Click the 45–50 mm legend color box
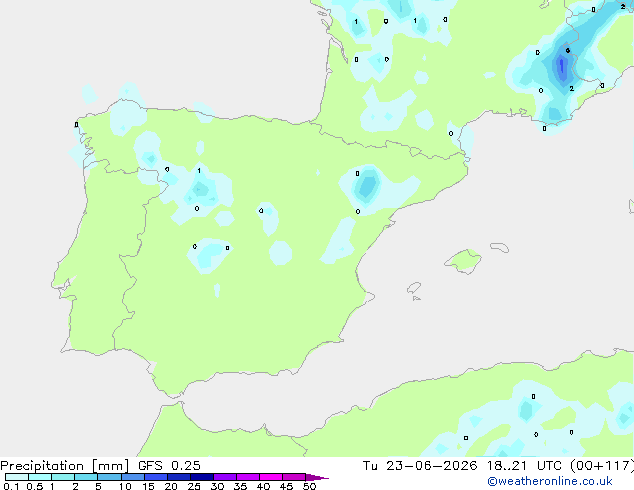 (294, 477)
